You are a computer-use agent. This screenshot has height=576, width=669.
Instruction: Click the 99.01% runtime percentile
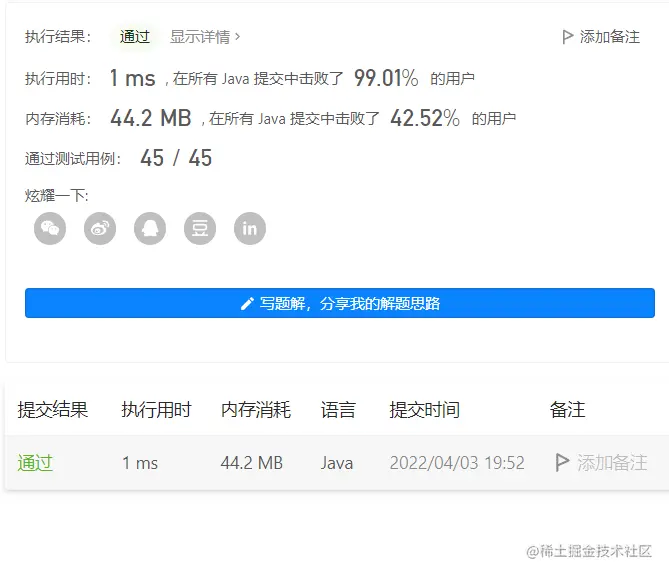[x=386, y=78]
